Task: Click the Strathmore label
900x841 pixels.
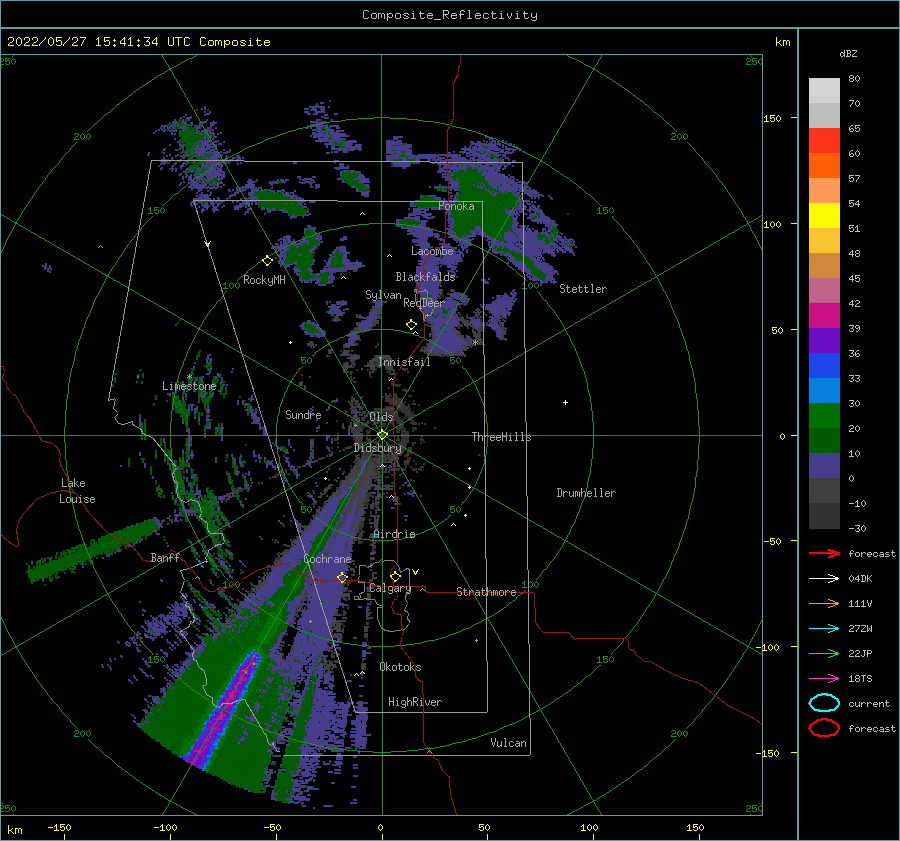Action: click(486, 592)
